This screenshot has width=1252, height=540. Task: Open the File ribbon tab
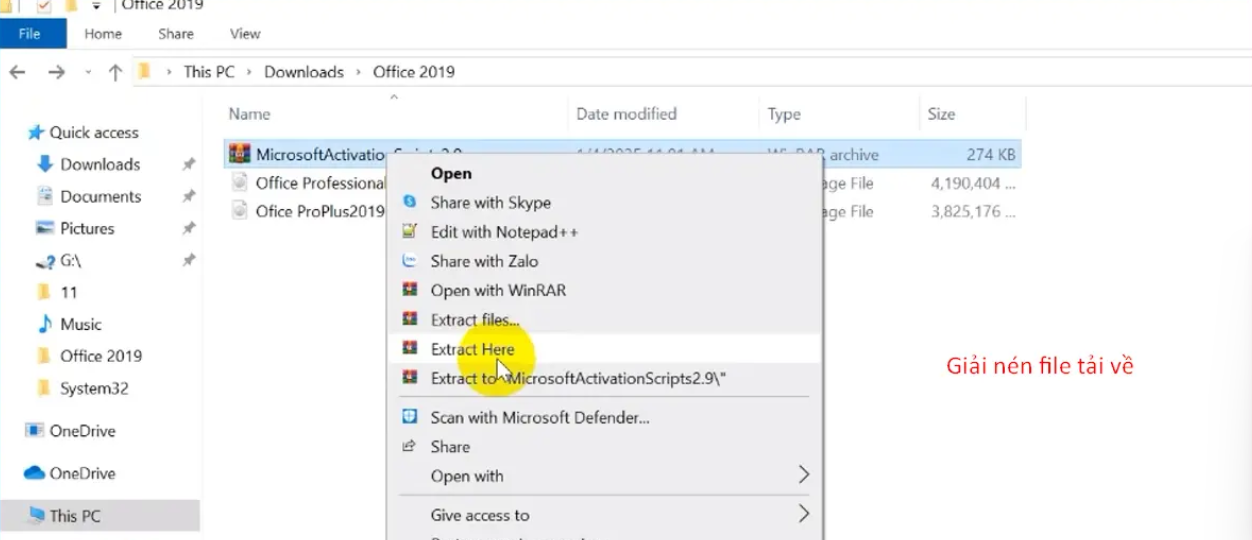click(30, 33)
